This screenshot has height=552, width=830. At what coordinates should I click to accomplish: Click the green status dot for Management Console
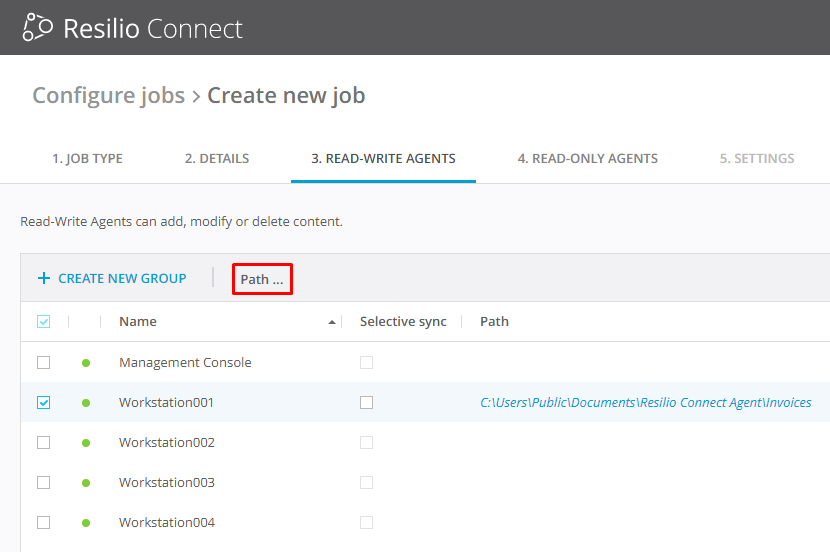point(86,363)
